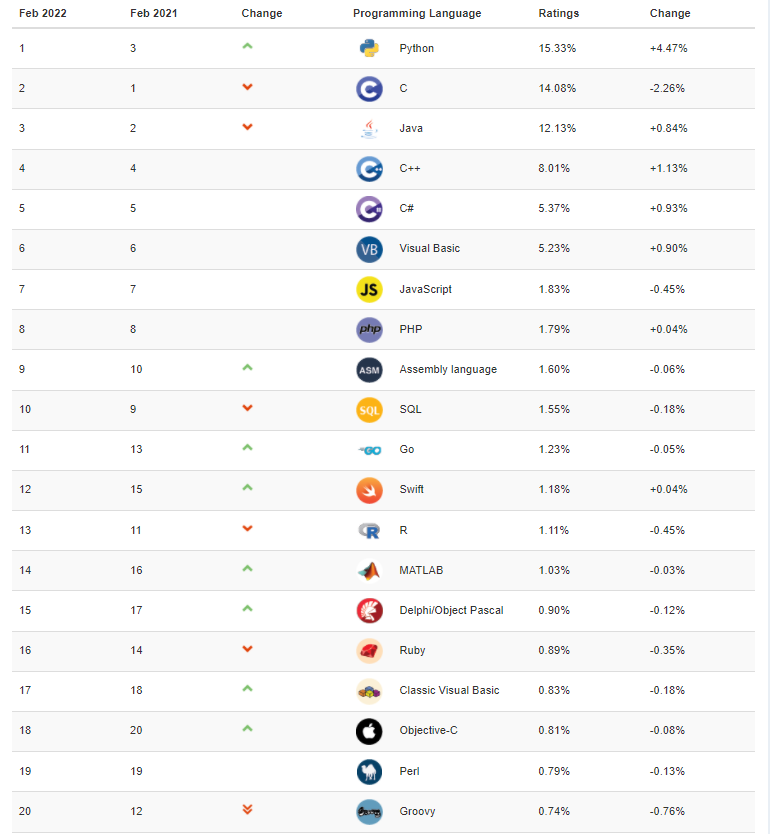Click the Programming Language column header
The height and width of the screenshot is (834, 770).
[417, 14]
